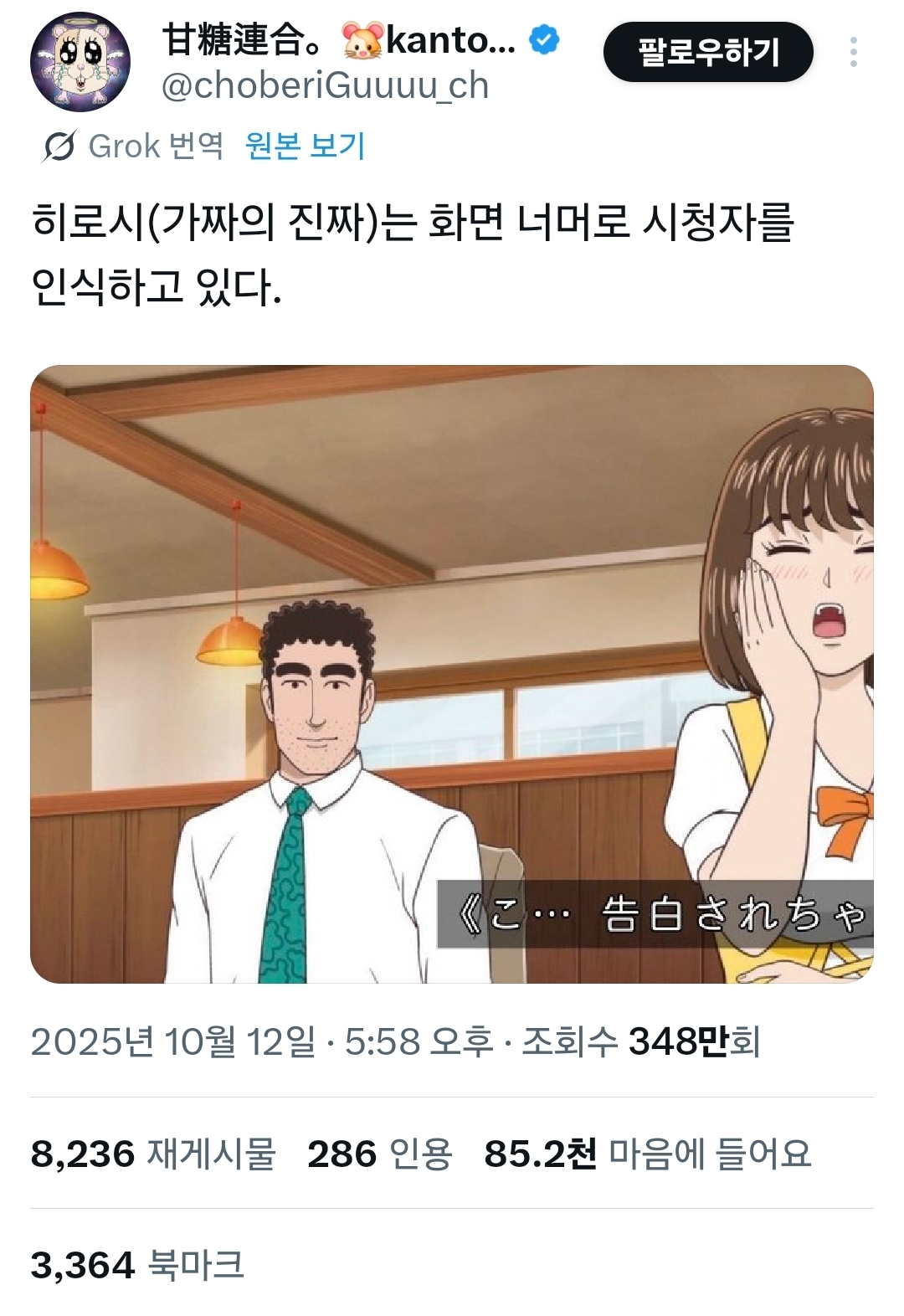
Task: Select the 원본 보기 link
Action: pos(305,146)
